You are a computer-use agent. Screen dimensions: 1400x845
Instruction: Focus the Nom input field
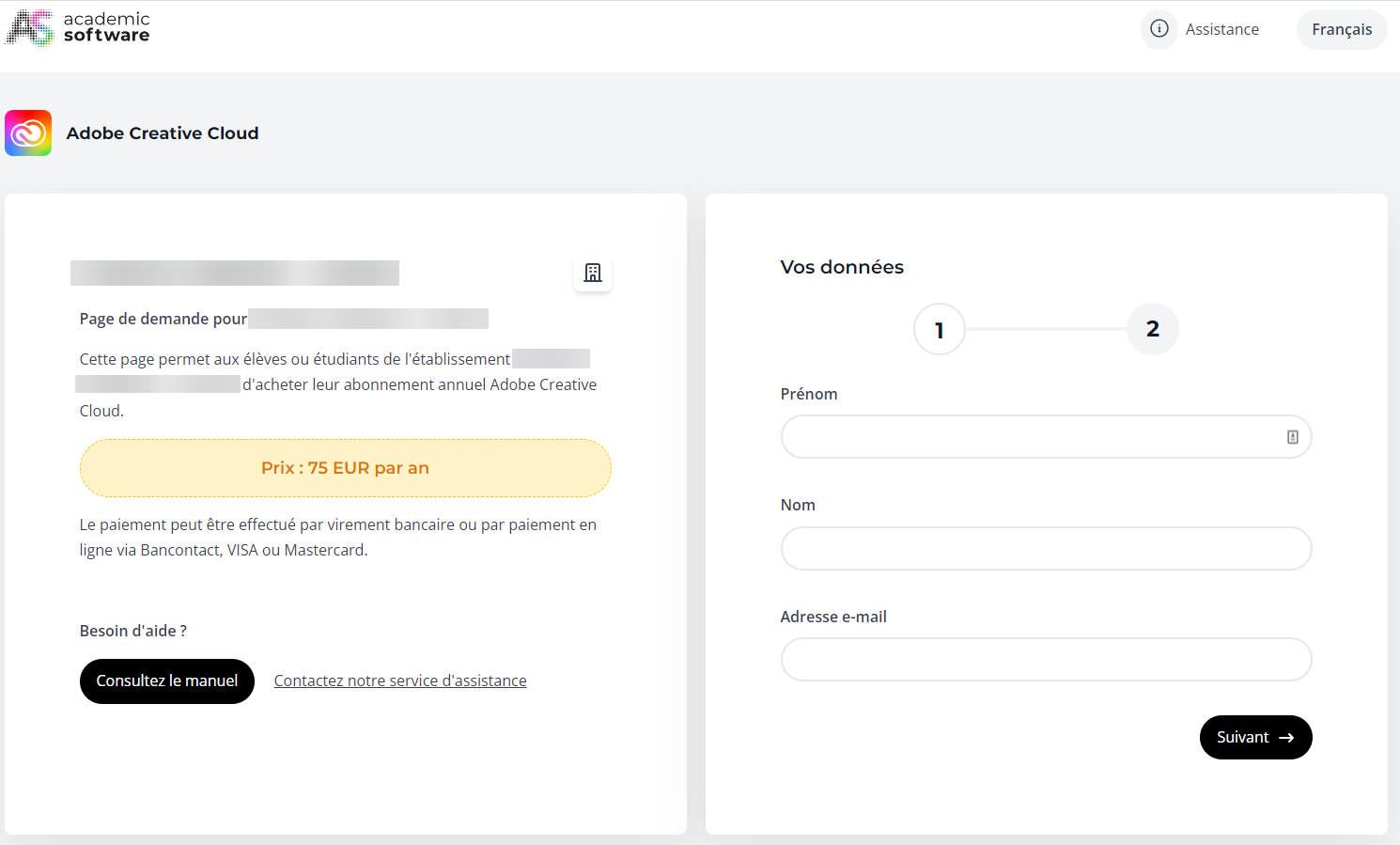tap(1046, 548)
